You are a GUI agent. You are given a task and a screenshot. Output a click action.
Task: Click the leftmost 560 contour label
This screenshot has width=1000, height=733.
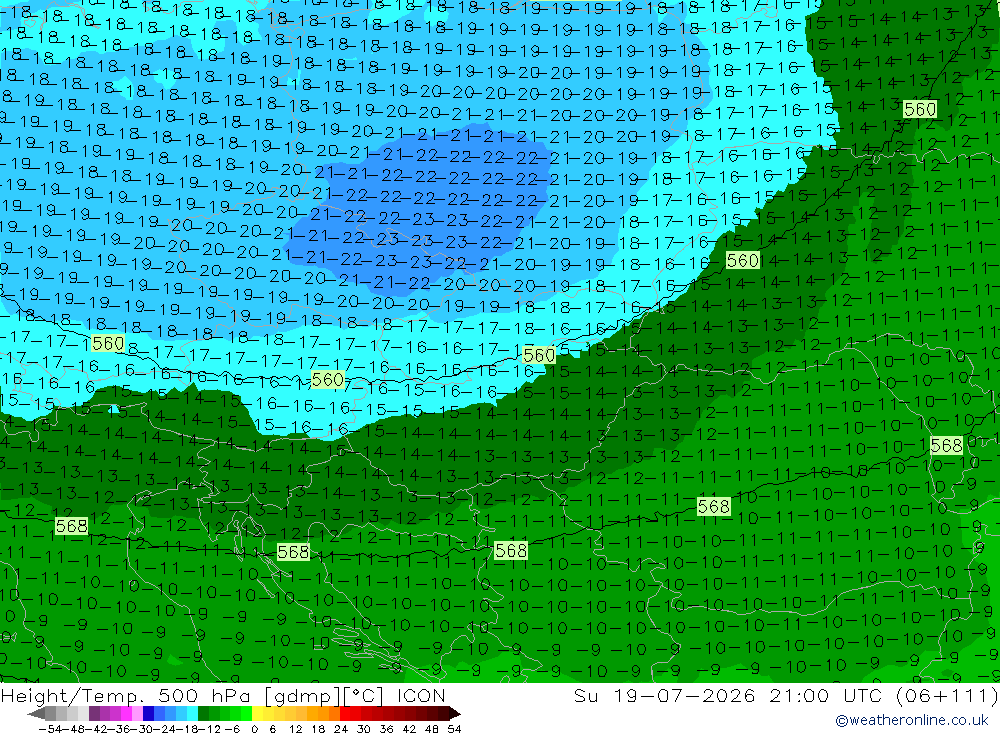point(108,343)
